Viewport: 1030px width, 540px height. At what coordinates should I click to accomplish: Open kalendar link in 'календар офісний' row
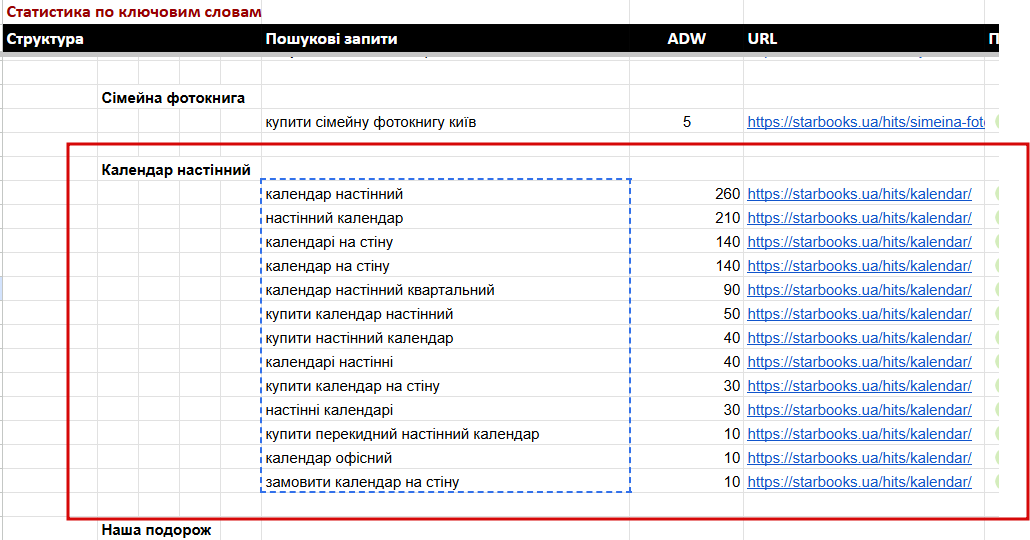click(x=859, y=458)
